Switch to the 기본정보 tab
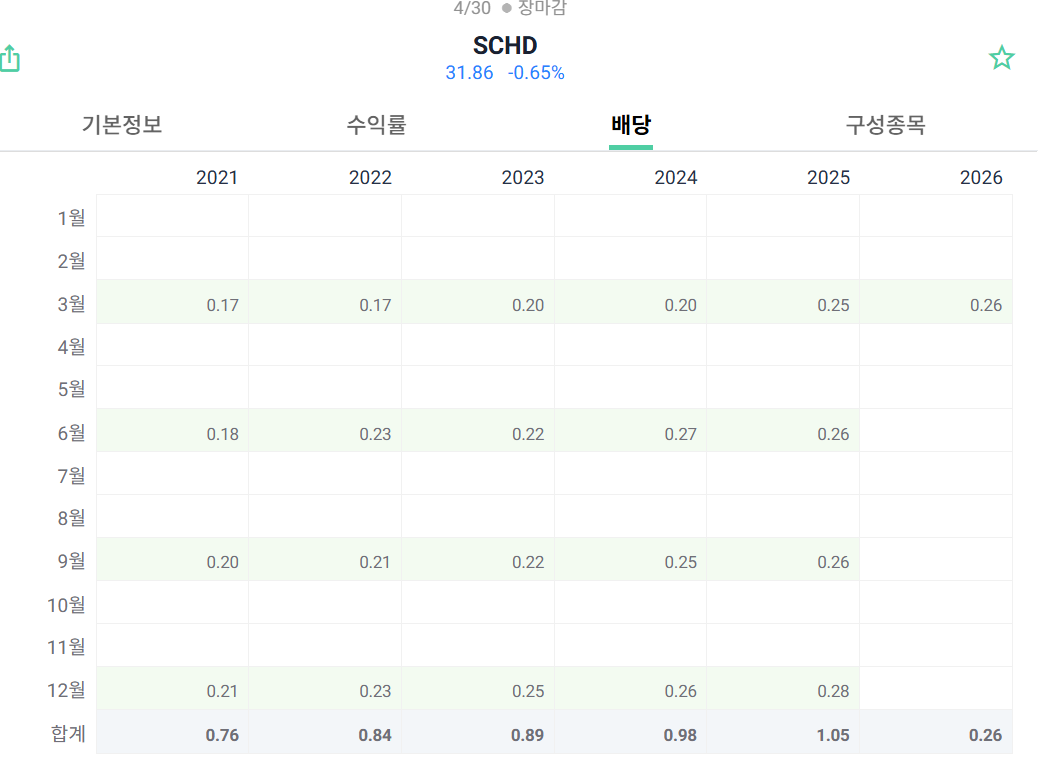1043x770 pixels. (122, 124)
